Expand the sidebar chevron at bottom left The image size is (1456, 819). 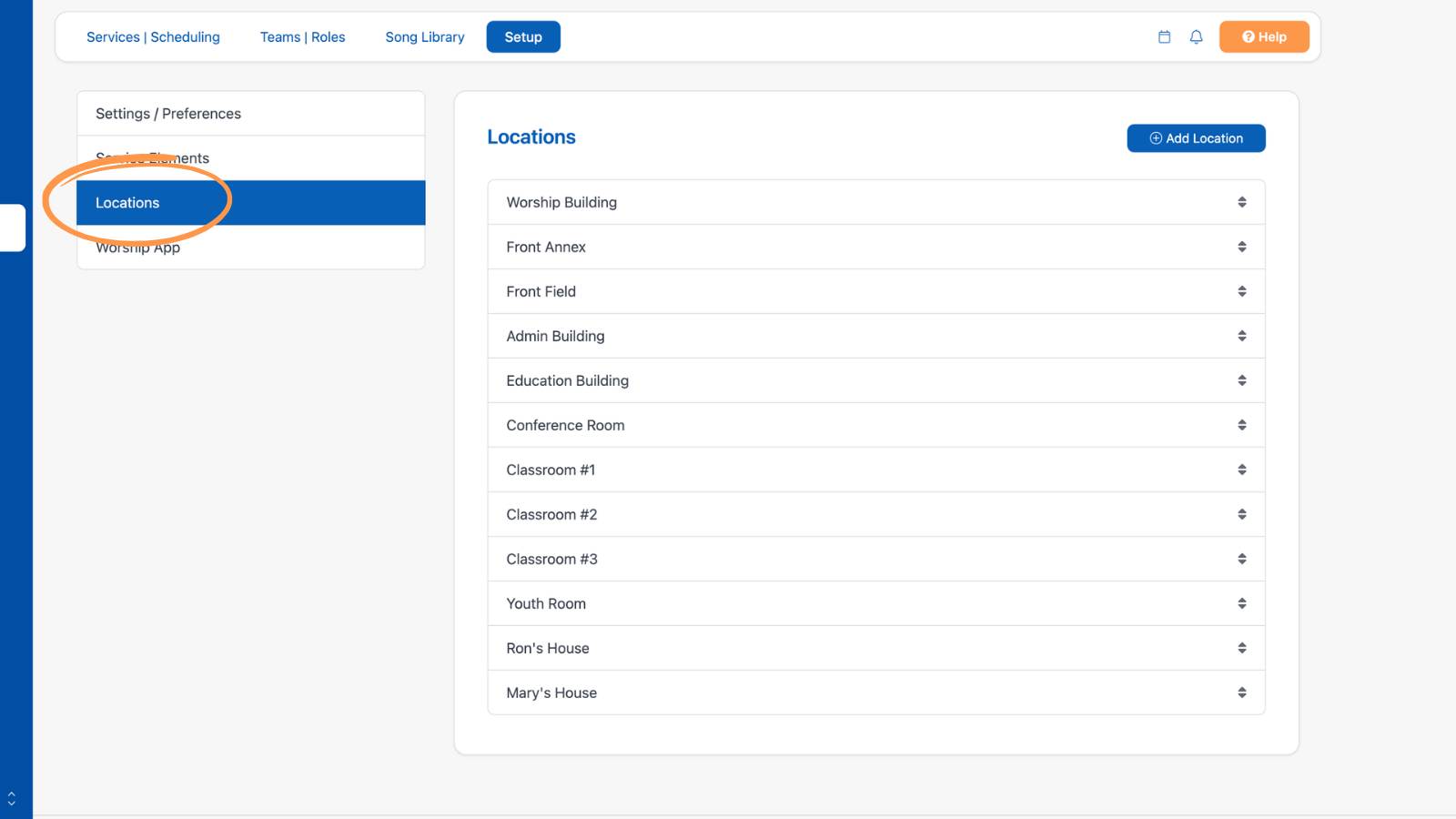(11, 798)
